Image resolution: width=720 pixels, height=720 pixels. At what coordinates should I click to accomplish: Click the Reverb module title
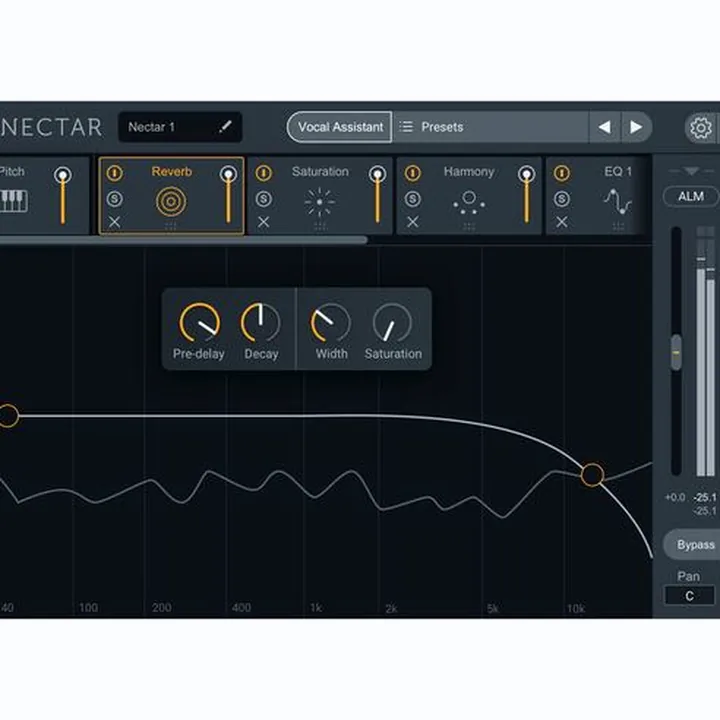tap(172, 172)
